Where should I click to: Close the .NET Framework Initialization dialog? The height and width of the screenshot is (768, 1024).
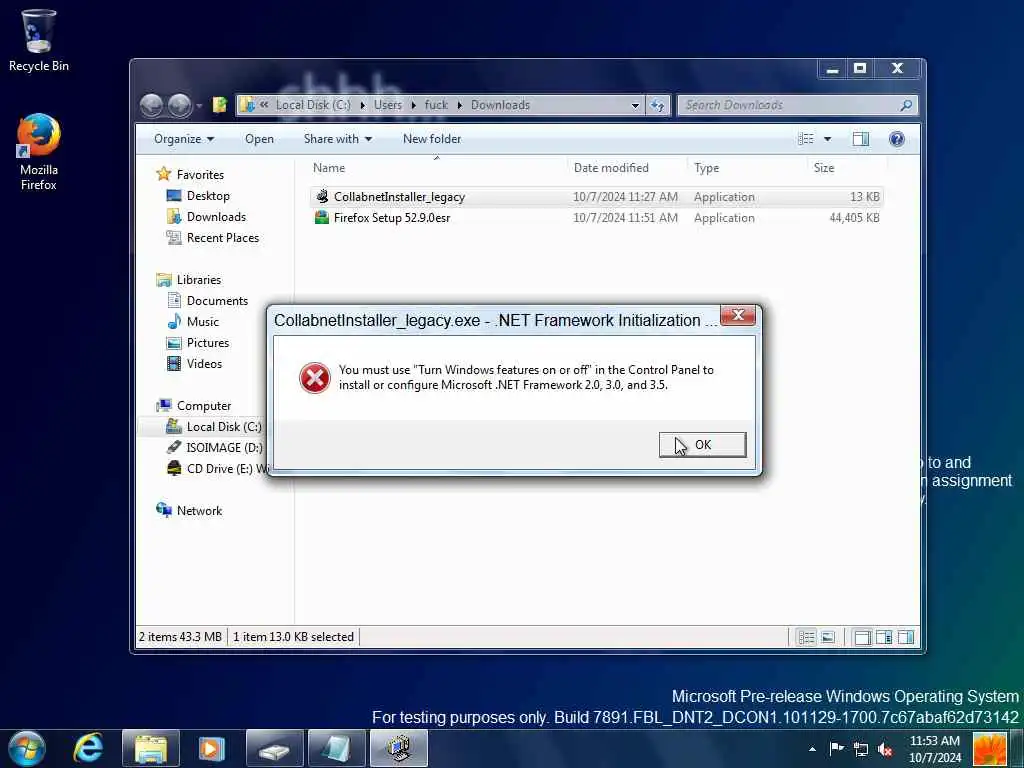click(738, 316)
